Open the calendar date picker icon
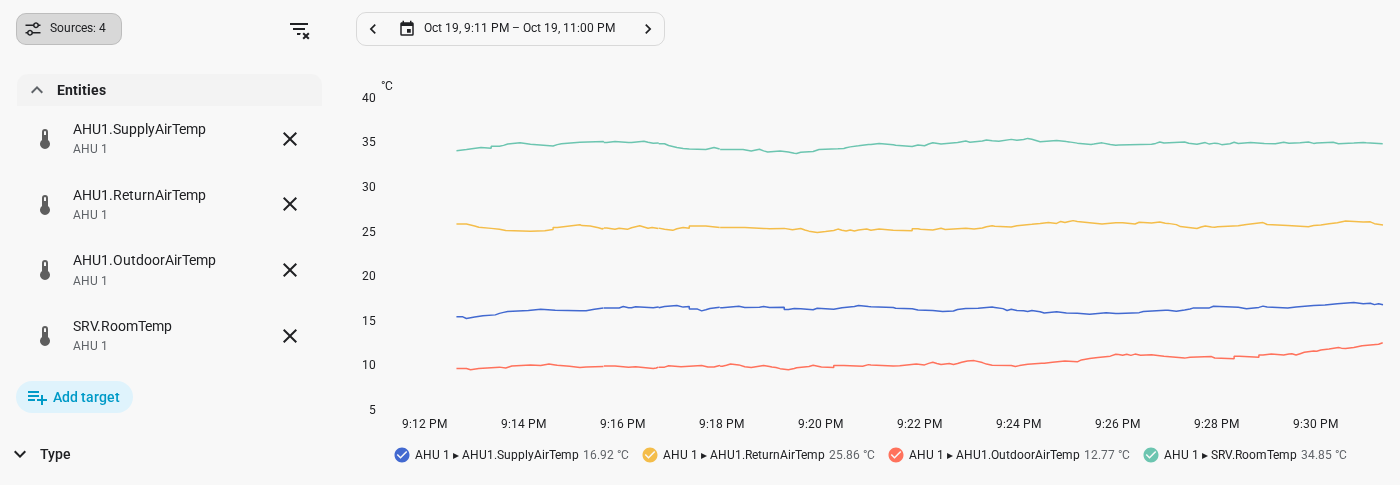 tap(407, 28)
